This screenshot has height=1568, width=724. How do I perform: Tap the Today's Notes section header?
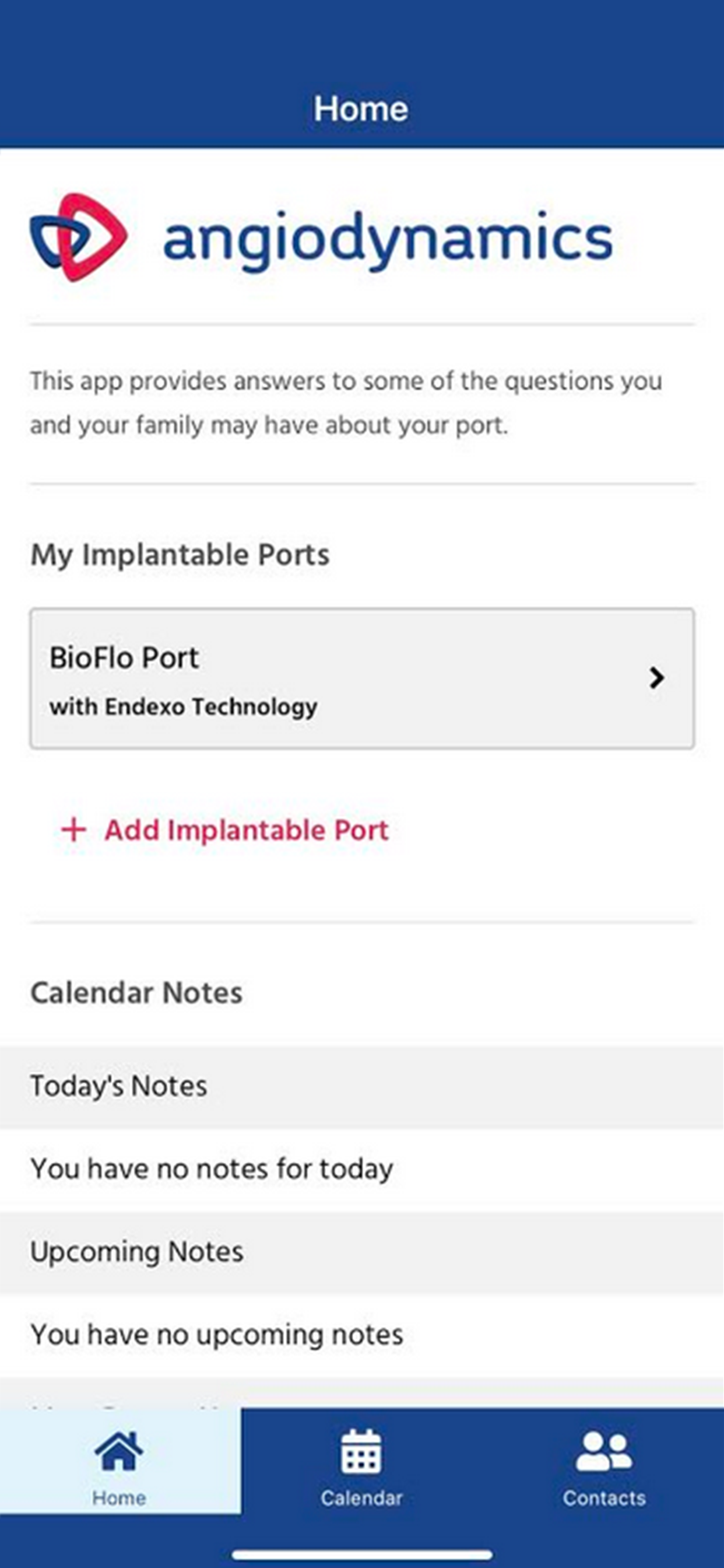click(362, 1087)
